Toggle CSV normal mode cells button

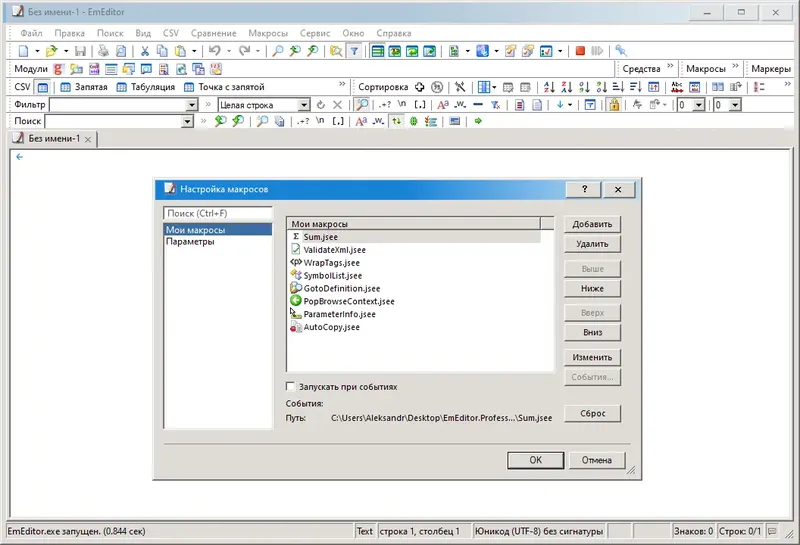(x=43, y=87)
